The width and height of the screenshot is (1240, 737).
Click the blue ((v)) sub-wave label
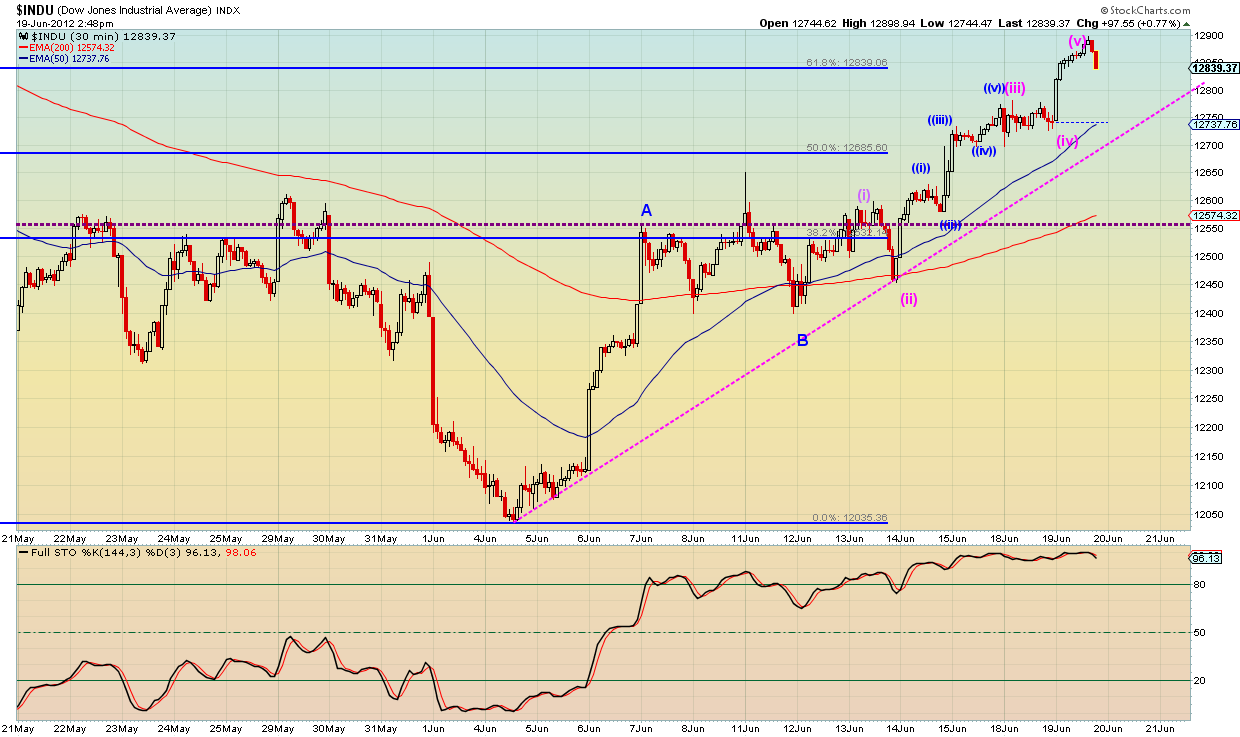coord(993,88)
